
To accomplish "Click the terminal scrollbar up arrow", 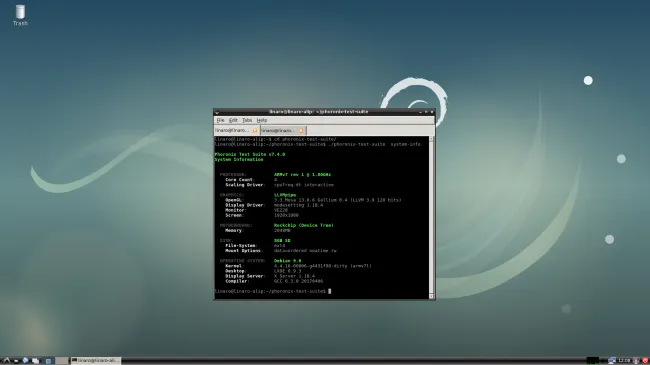I will click(x=432, y=139).
